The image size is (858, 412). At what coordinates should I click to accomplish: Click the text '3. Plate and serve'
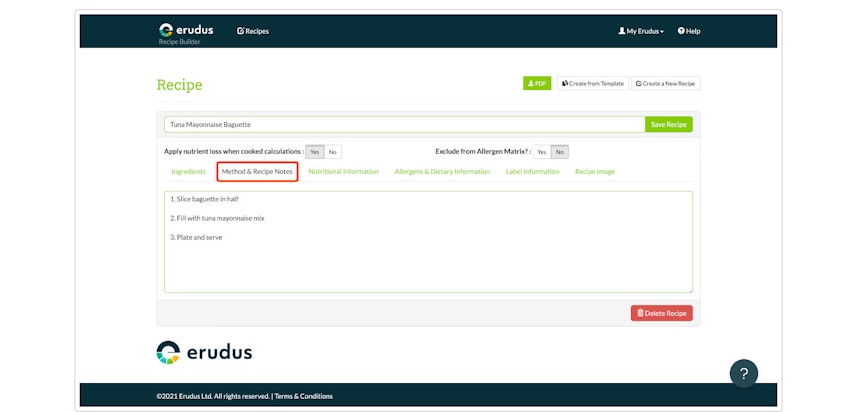point(196,237)
